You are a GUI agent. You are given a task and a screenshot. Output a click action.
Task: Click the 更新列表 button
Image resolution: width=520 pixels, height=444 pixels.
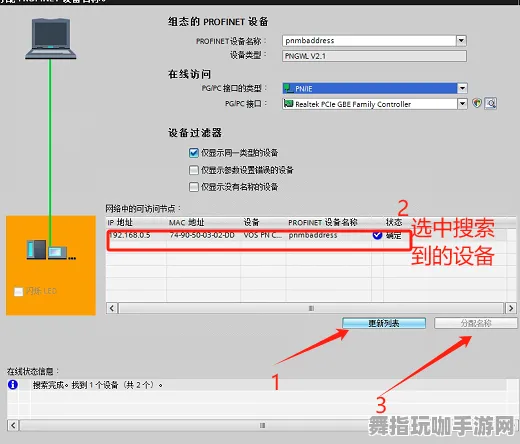point(384,323)
